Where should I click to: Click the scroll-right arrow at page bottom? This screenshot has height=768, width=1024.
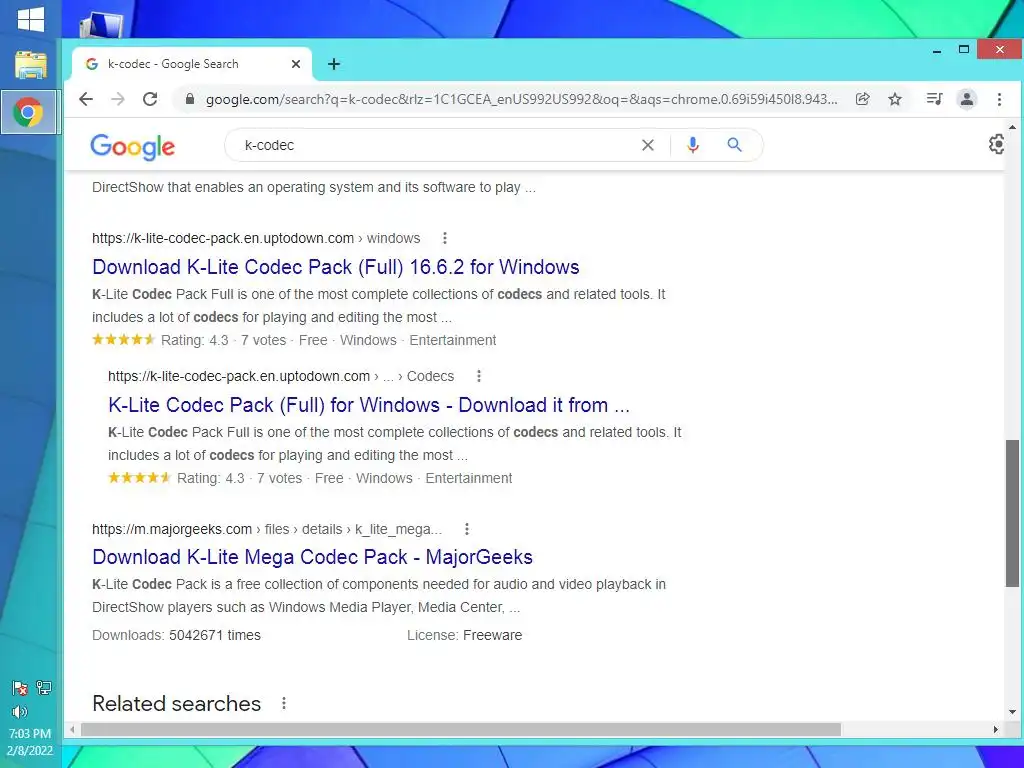pos(995,729)
